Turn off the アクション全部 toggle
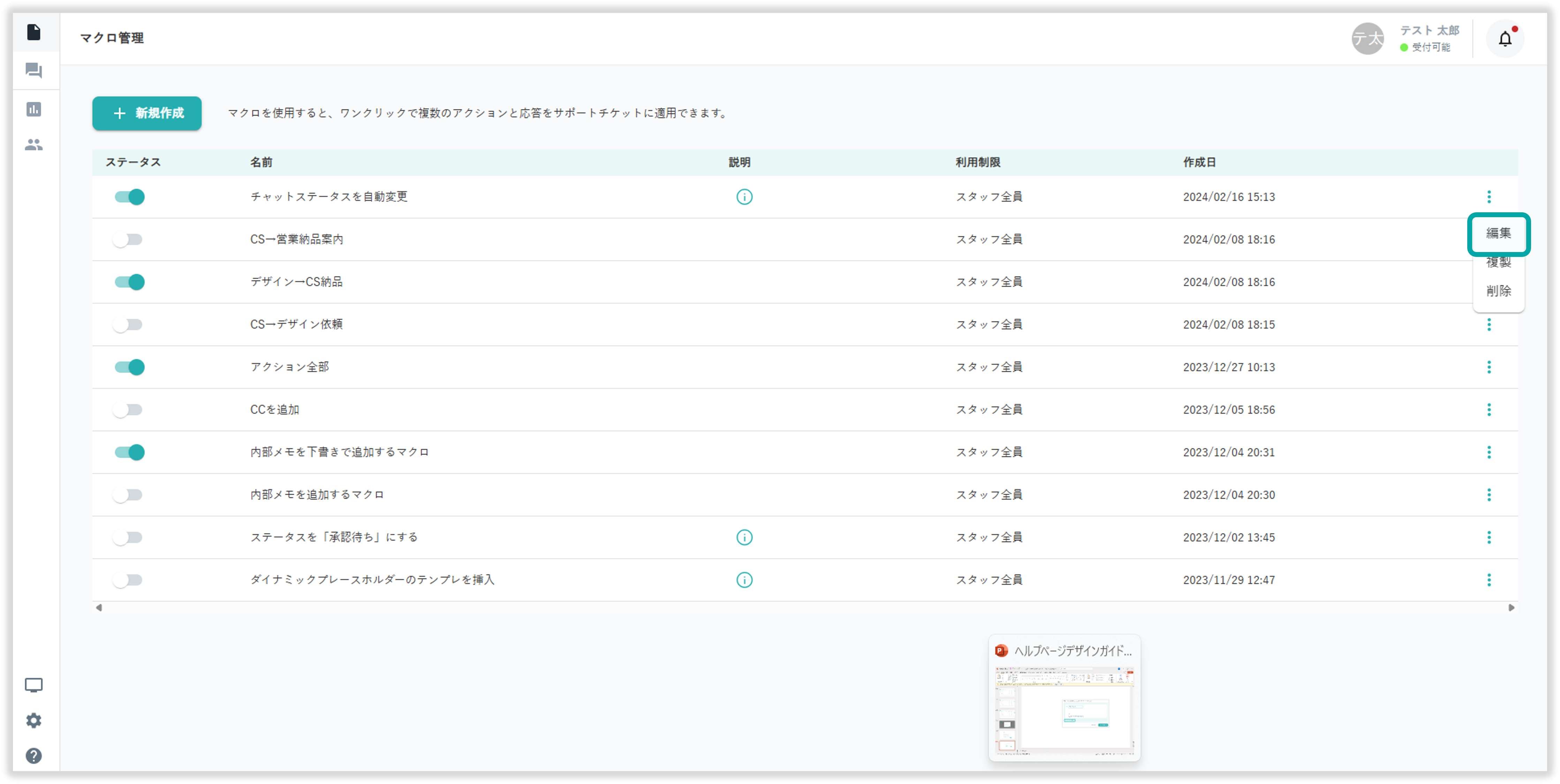This screenshot has height=784, width=1560. click(x=130, y=367)
